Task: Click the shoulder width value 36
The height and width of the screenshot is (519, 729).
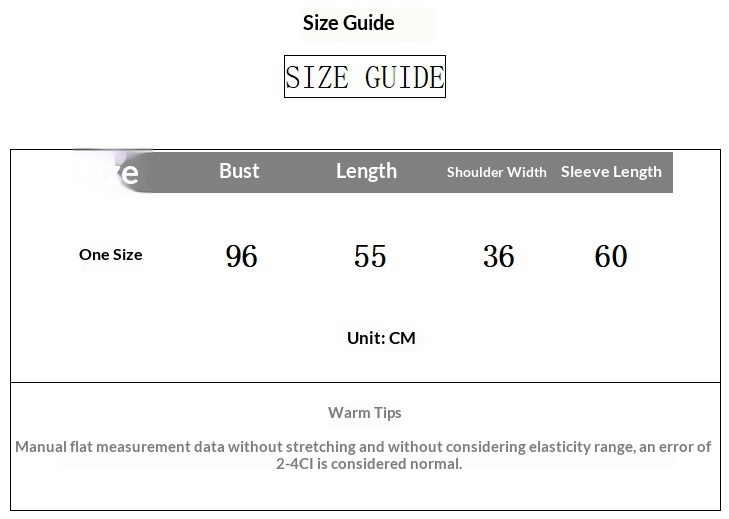Action: coord(498,257)
